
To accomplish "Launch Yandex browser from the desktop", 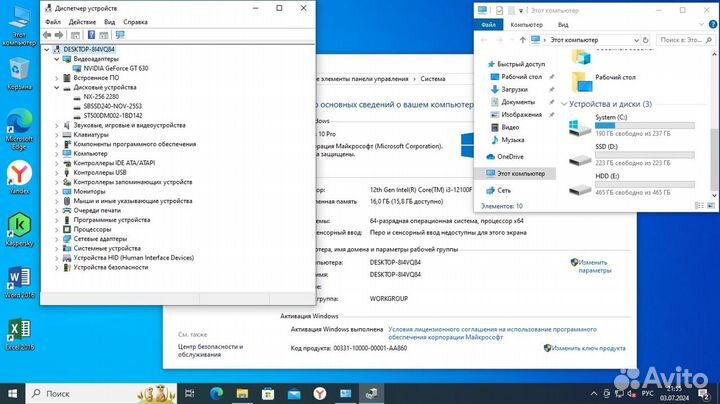I will click(x=18, y=175).
